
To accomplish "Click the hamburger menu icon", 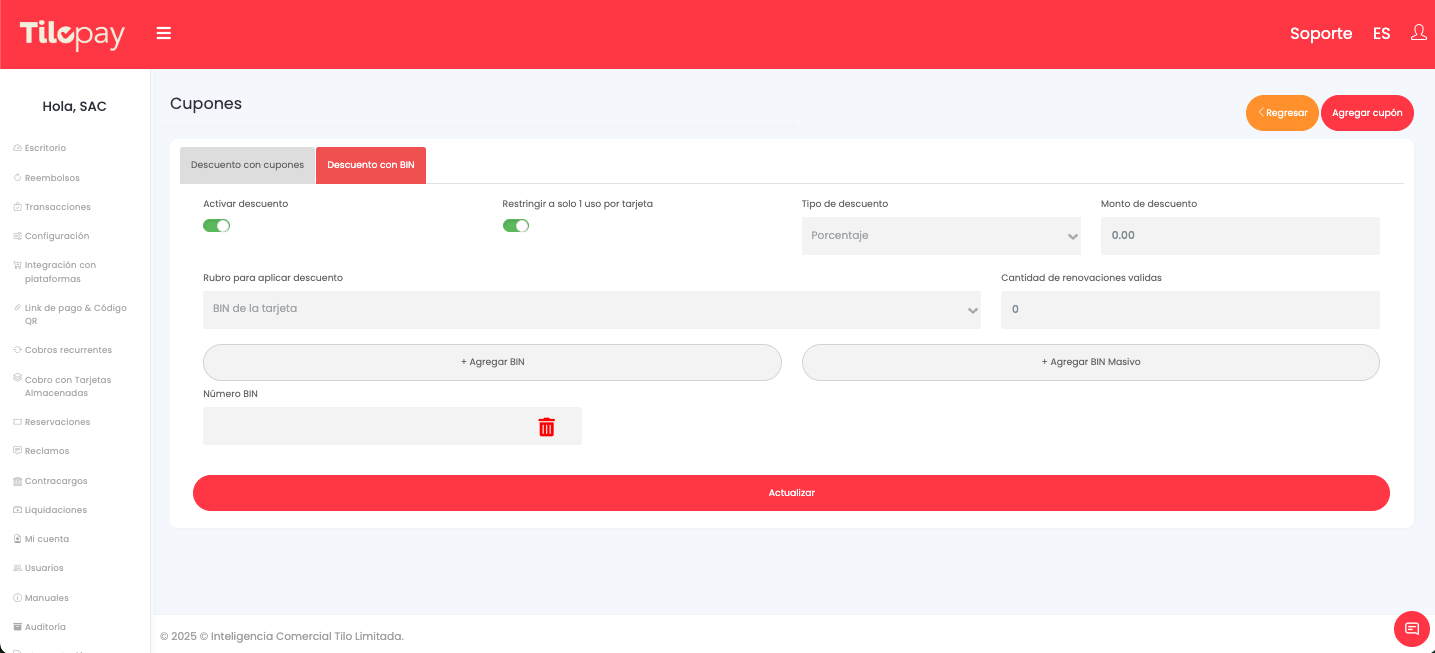I will (x=164, y=34).
